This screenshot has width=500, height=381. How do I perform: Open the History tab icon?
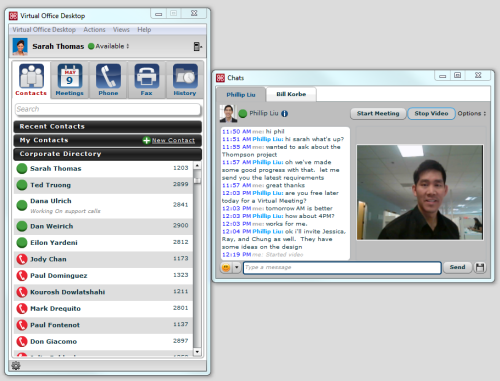click(185, 76)
